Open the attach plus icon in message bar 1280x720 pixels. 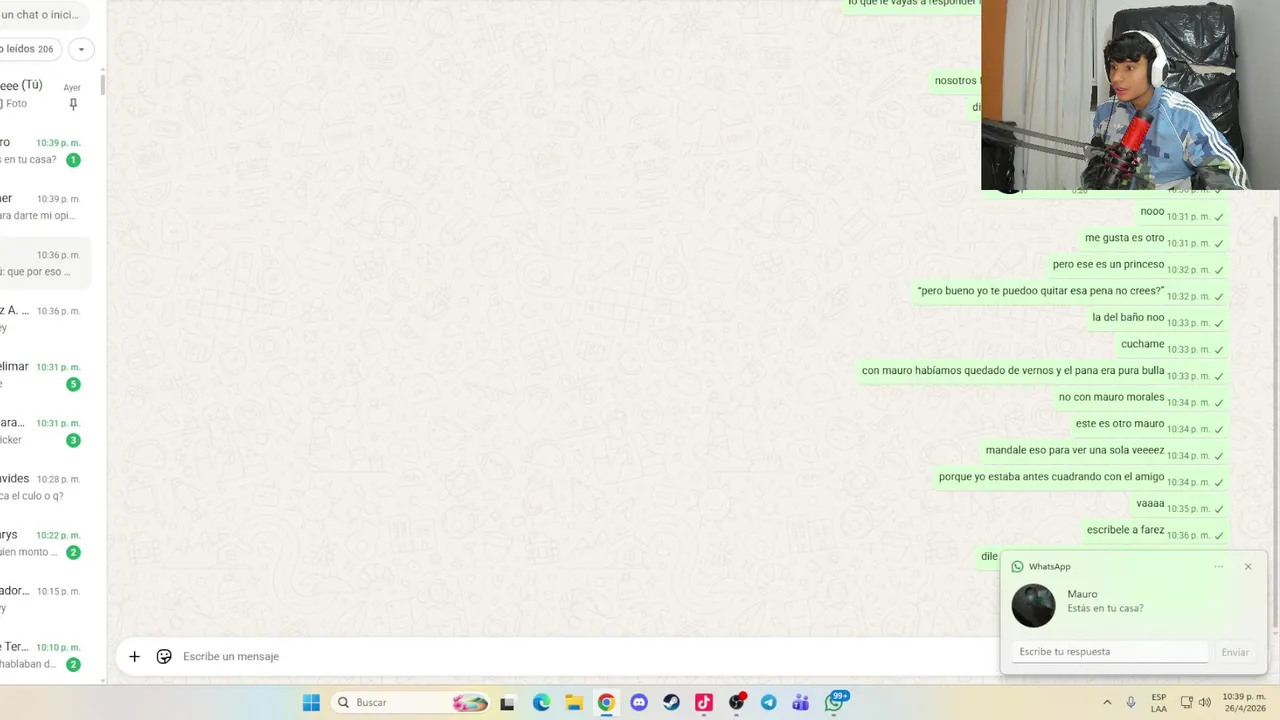pyautogui.click(x=134, y=657)
